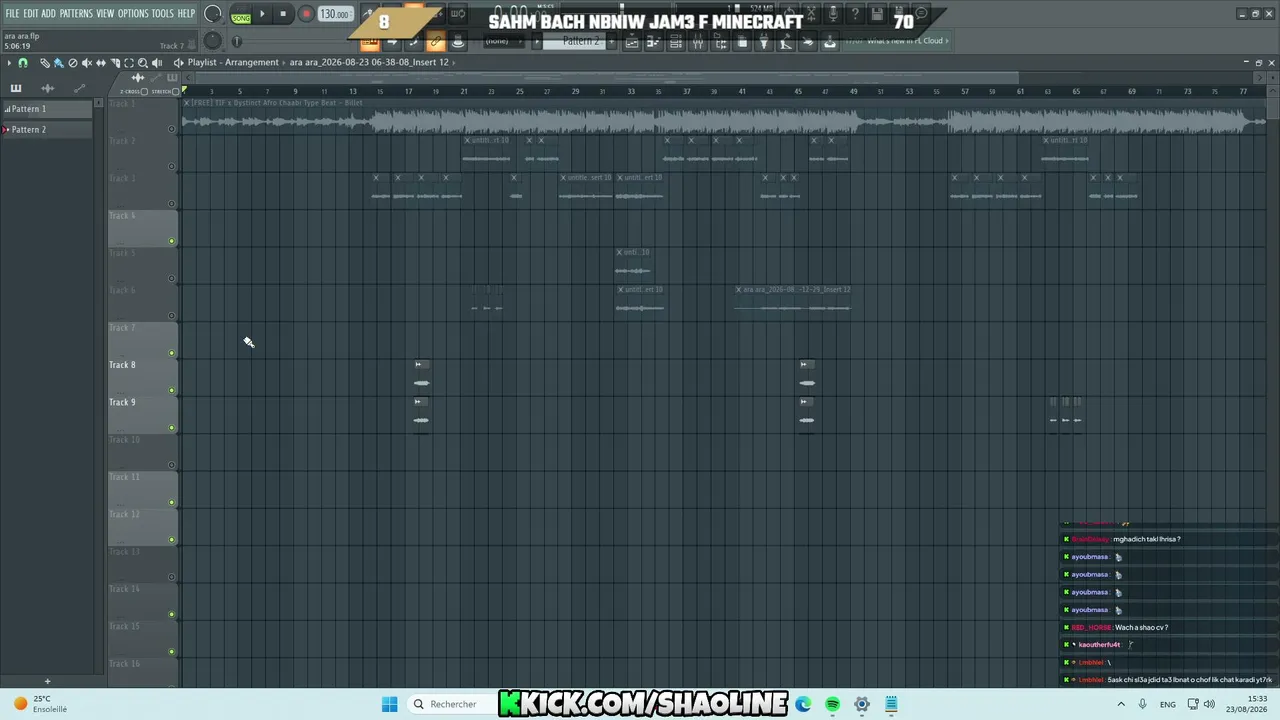Expand the pattern list arrow left of Pattern 2
Screen dimensions: 1280x720
pyautogui.click(x=536, y=41)
